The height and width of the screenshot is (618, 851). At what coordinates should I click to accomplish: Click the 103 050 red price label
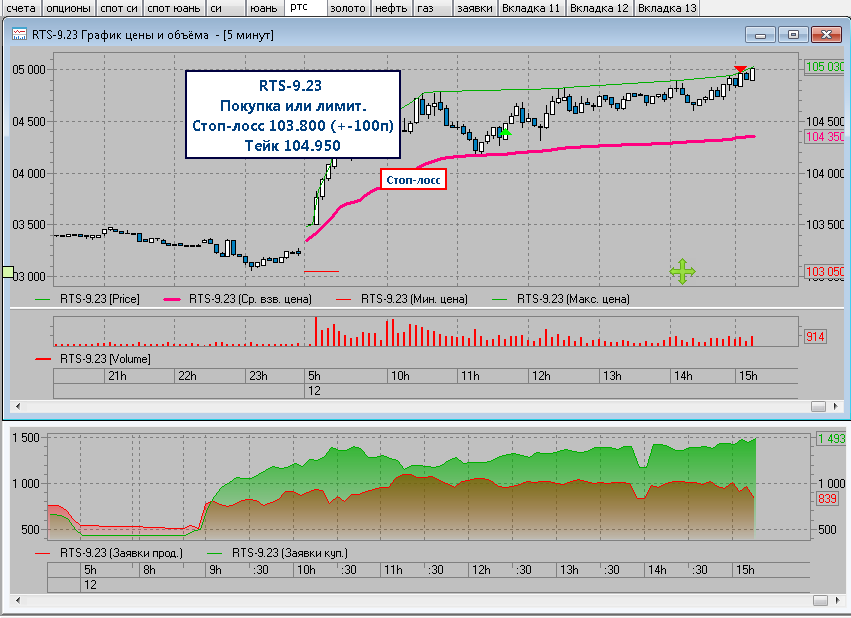point(825,271)
